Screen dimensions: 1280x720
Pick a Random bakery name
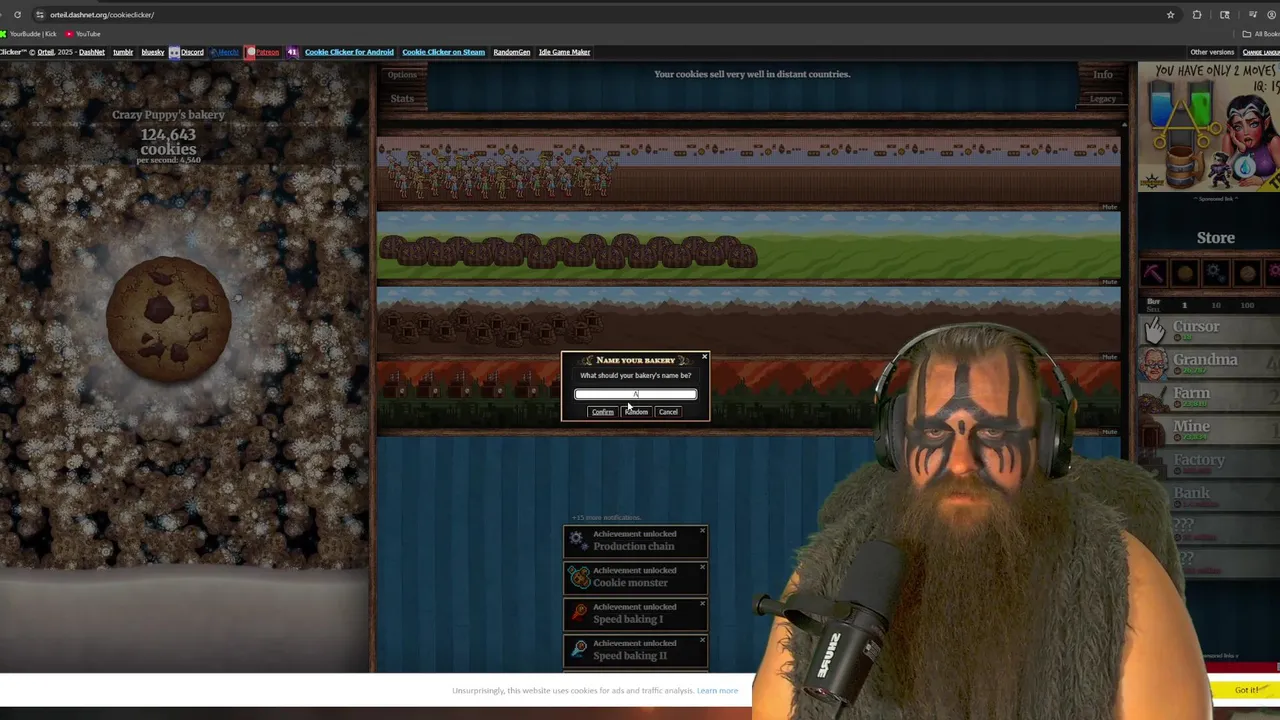636,412
